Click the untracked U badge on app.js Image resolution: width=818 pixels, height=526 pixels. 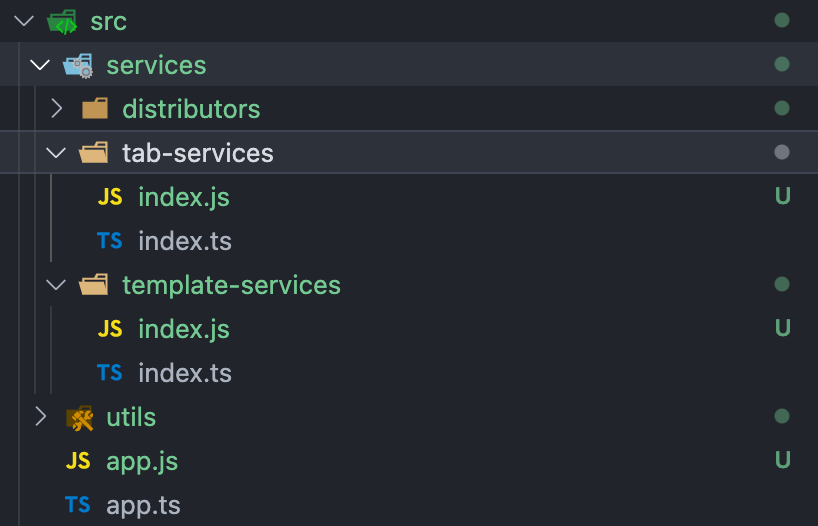pyautogui.click(x=782, y=461)
